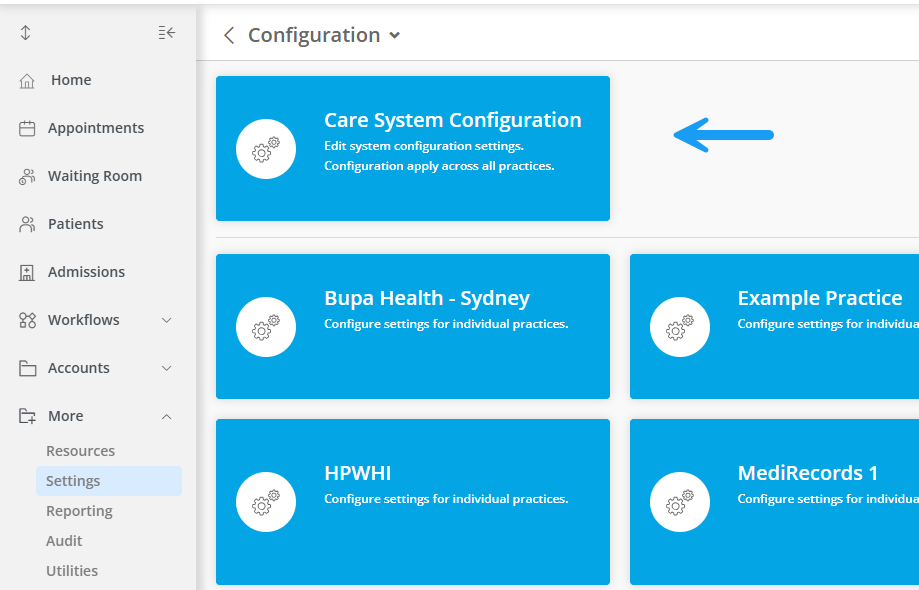919x590 pixels.
Task: Collapse the sidebar using the collapse menu icon
Action: [166, 33]
